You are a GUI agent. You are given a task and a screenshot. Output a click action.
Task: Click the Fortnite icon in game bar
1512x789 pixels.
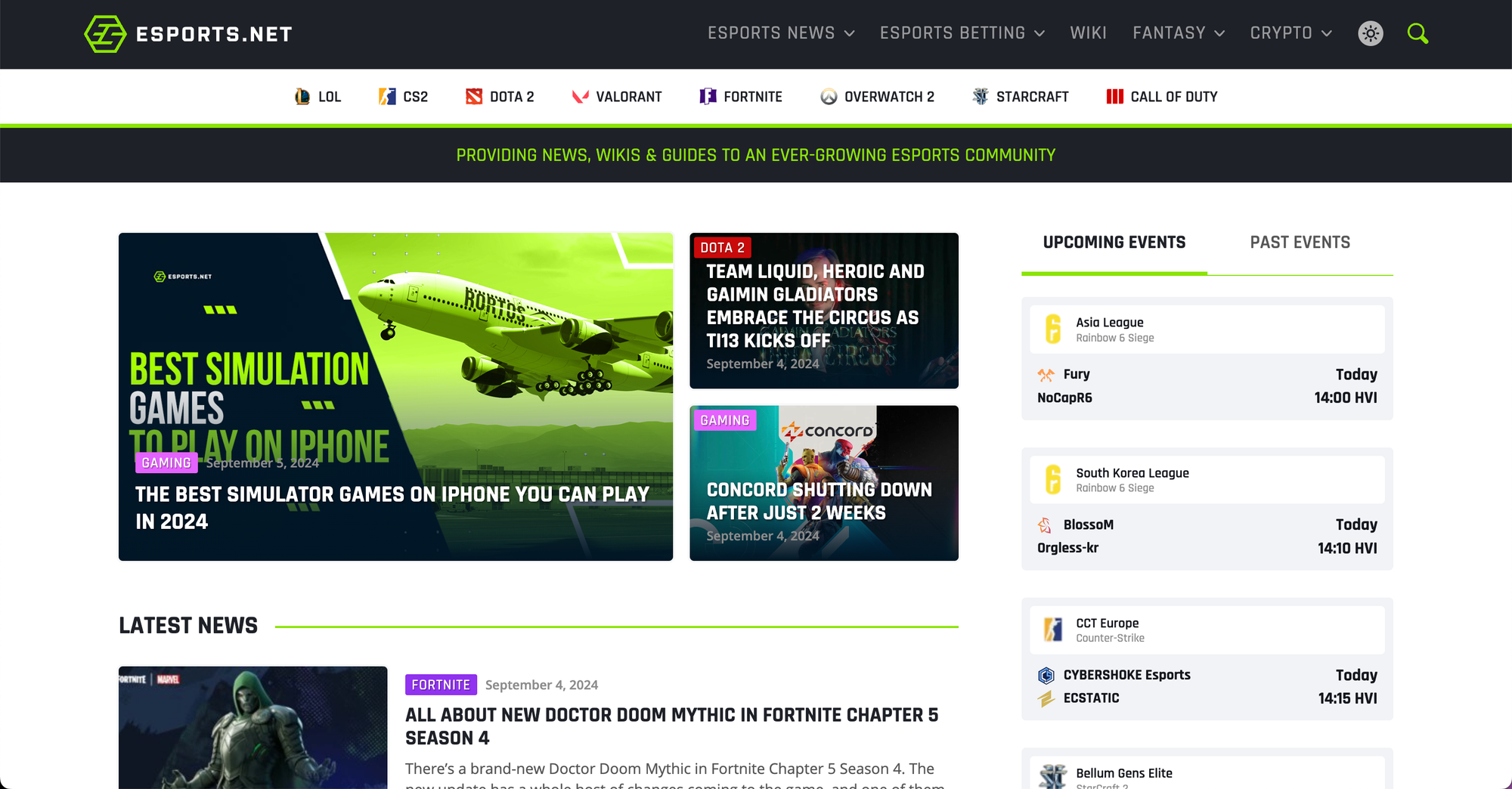(x=708, y=97)
